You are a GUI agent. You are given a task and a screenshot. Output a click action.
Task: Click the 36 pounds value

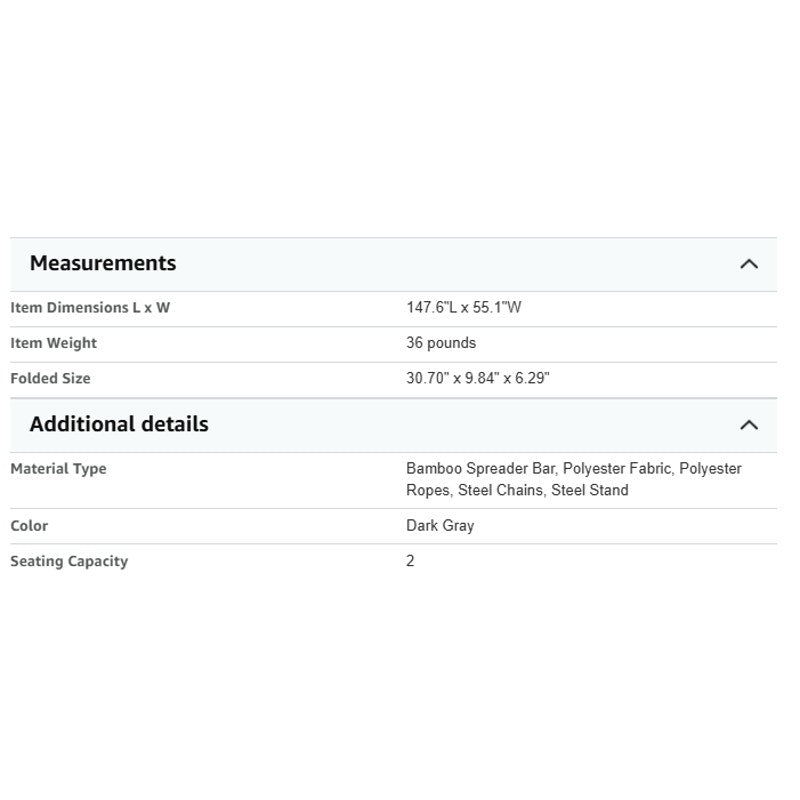coord(441,343)
